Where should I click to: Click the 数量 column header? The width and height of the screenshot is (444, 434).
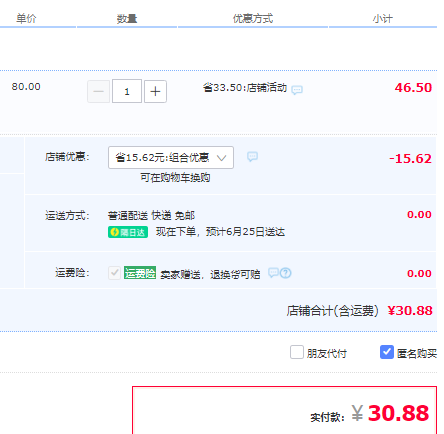pos(127,19)
